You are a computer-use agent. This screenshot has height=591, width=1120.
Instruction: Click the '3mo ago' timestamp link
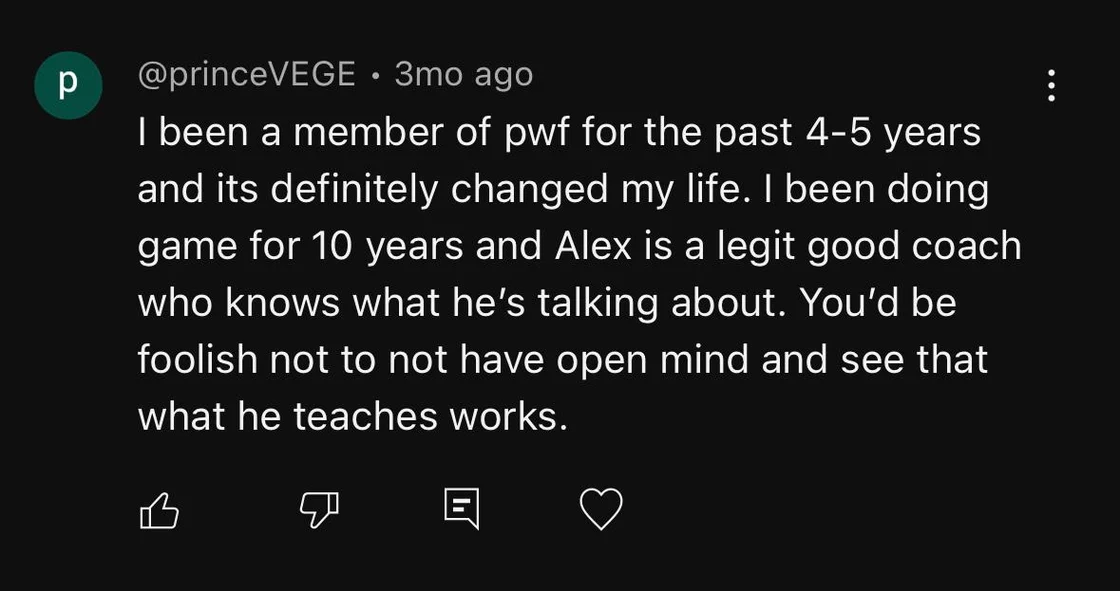(464, 75)
